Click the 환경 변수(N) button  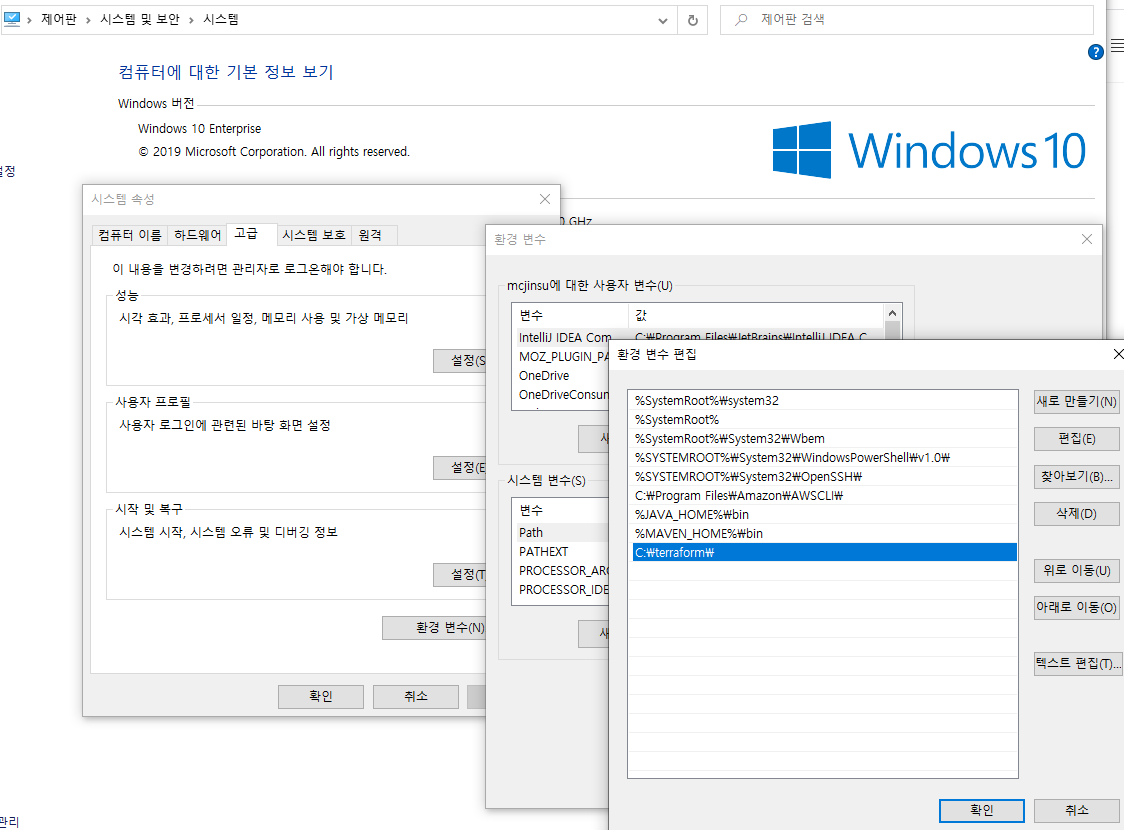point(435,627)
